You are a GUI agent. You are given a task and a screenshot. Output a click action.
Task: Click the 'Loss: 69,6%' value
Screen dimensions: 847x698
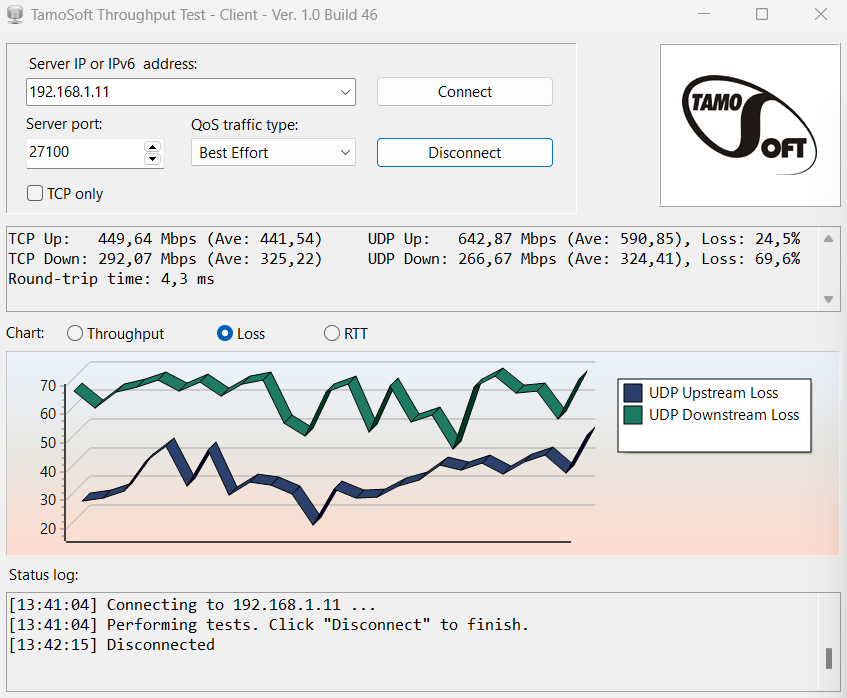tap(751, 259)
